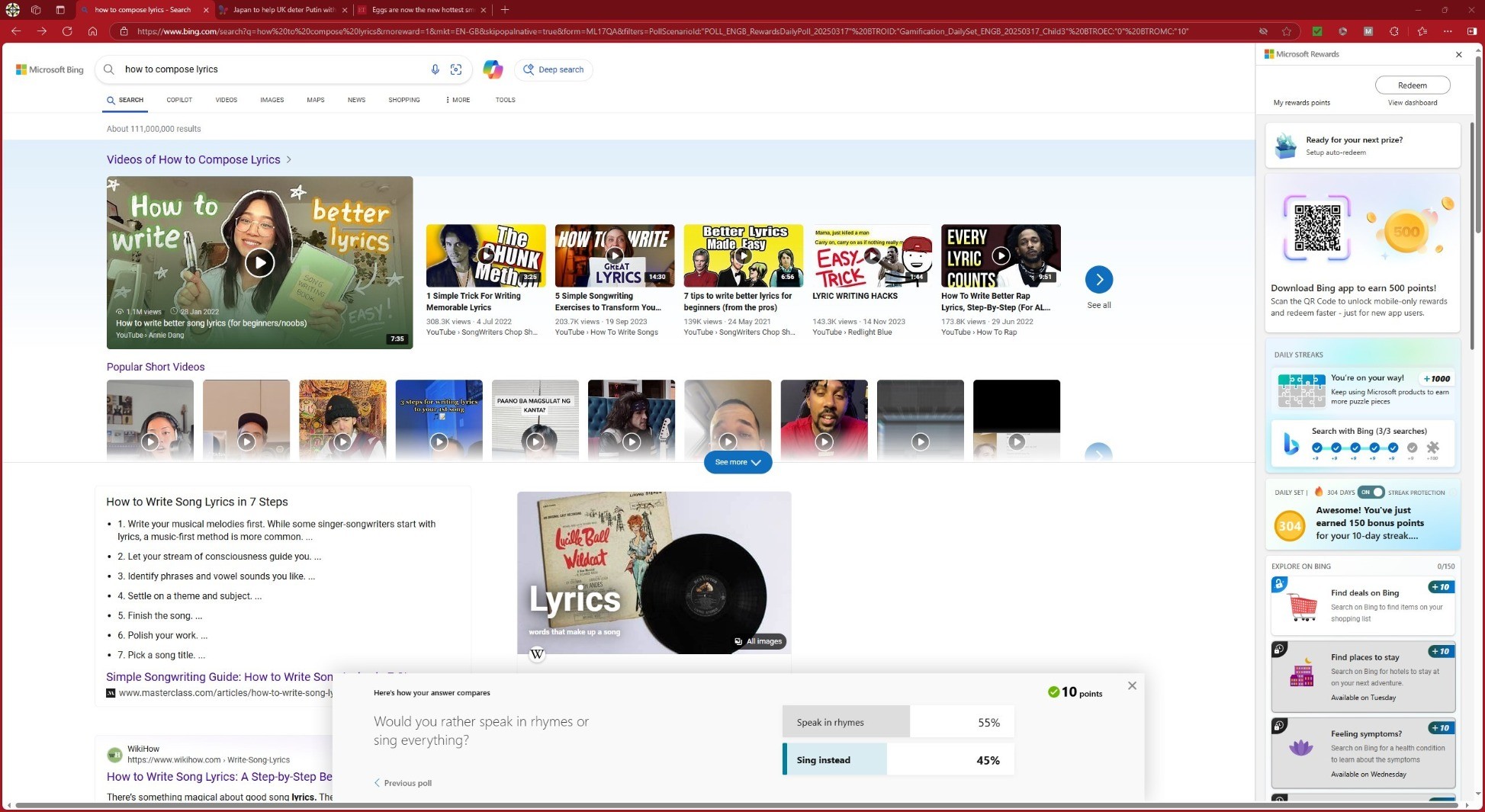Toggle the browser sidebar panel icon

coord(1472,31)
